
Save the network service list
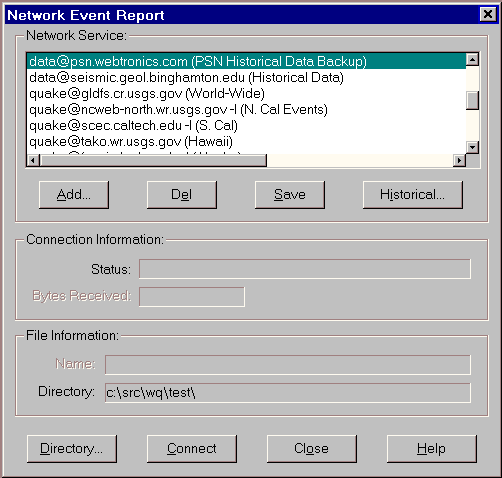[290, 195]
